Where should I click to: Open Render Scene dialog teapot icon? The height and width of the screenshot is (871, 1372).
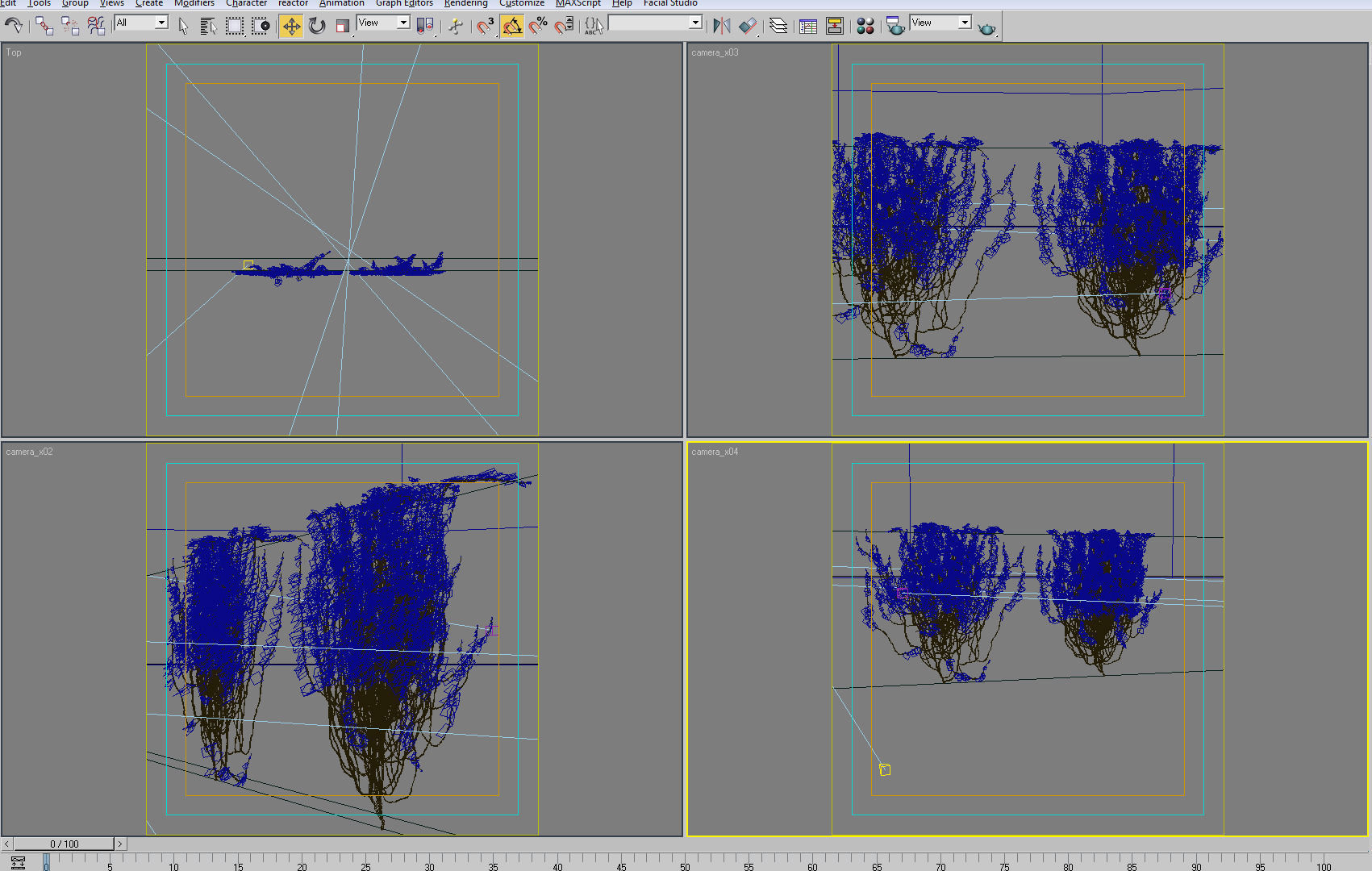click(895, 26)
